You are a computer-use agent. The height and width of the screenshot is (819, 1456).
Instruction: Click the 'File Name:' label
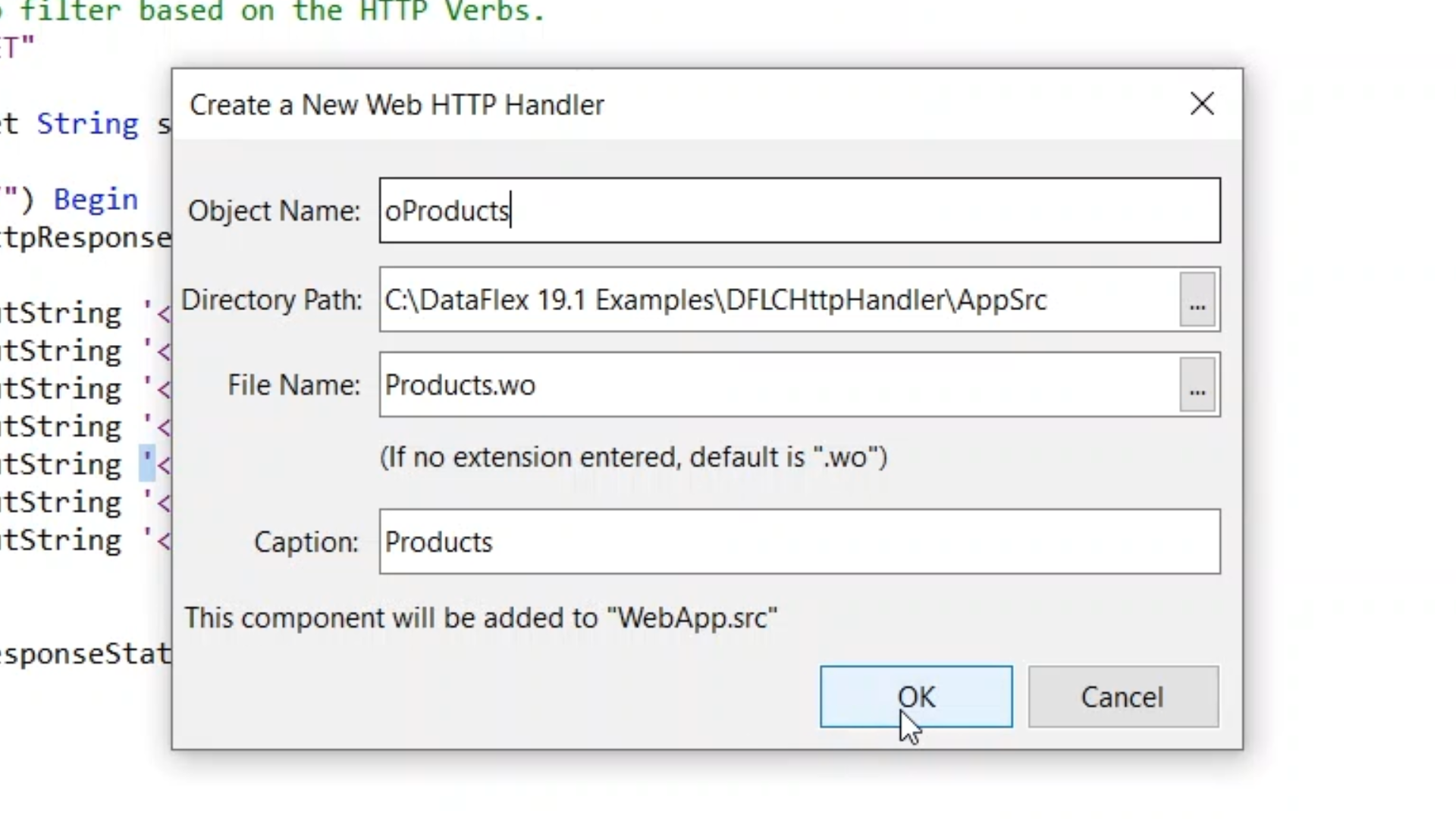coord(293,385)
